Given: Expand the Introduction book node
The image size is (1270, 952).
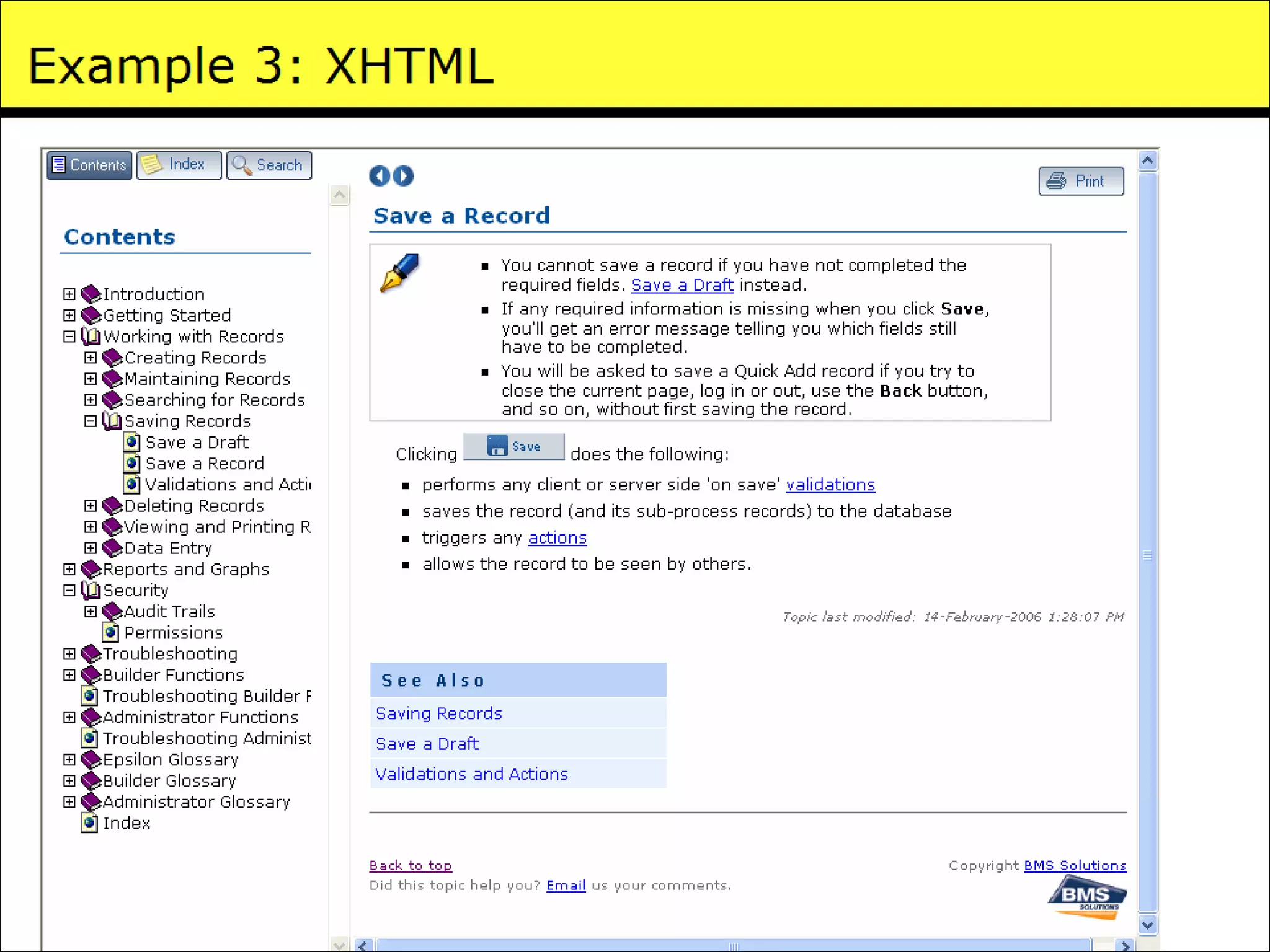Looking at the screenshot, I should click(x=69, y=294).
